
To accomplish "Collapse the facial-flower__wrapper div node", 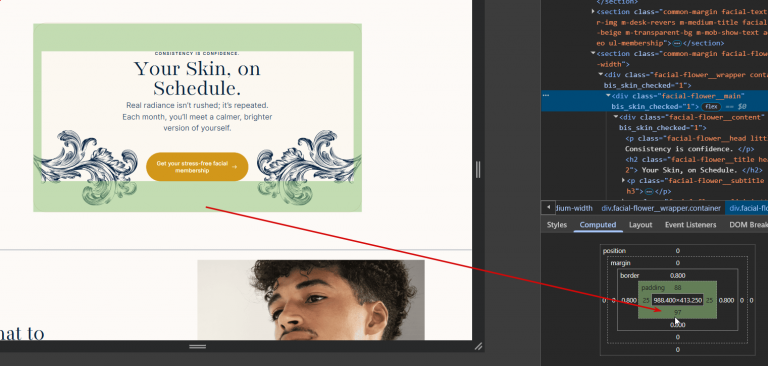I will click(x=601, y=75).
